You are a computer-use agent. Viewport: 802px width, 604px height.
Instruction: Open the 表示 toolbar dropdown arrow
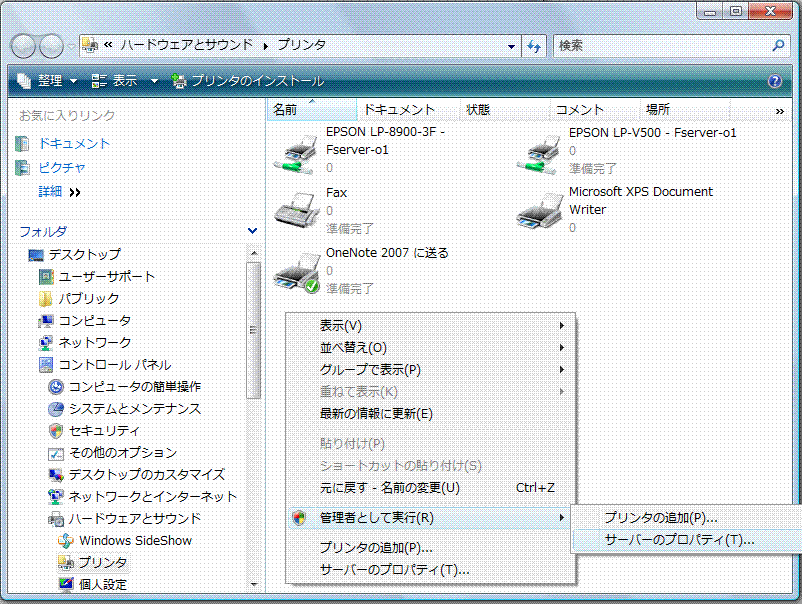(x=154, y=81)
